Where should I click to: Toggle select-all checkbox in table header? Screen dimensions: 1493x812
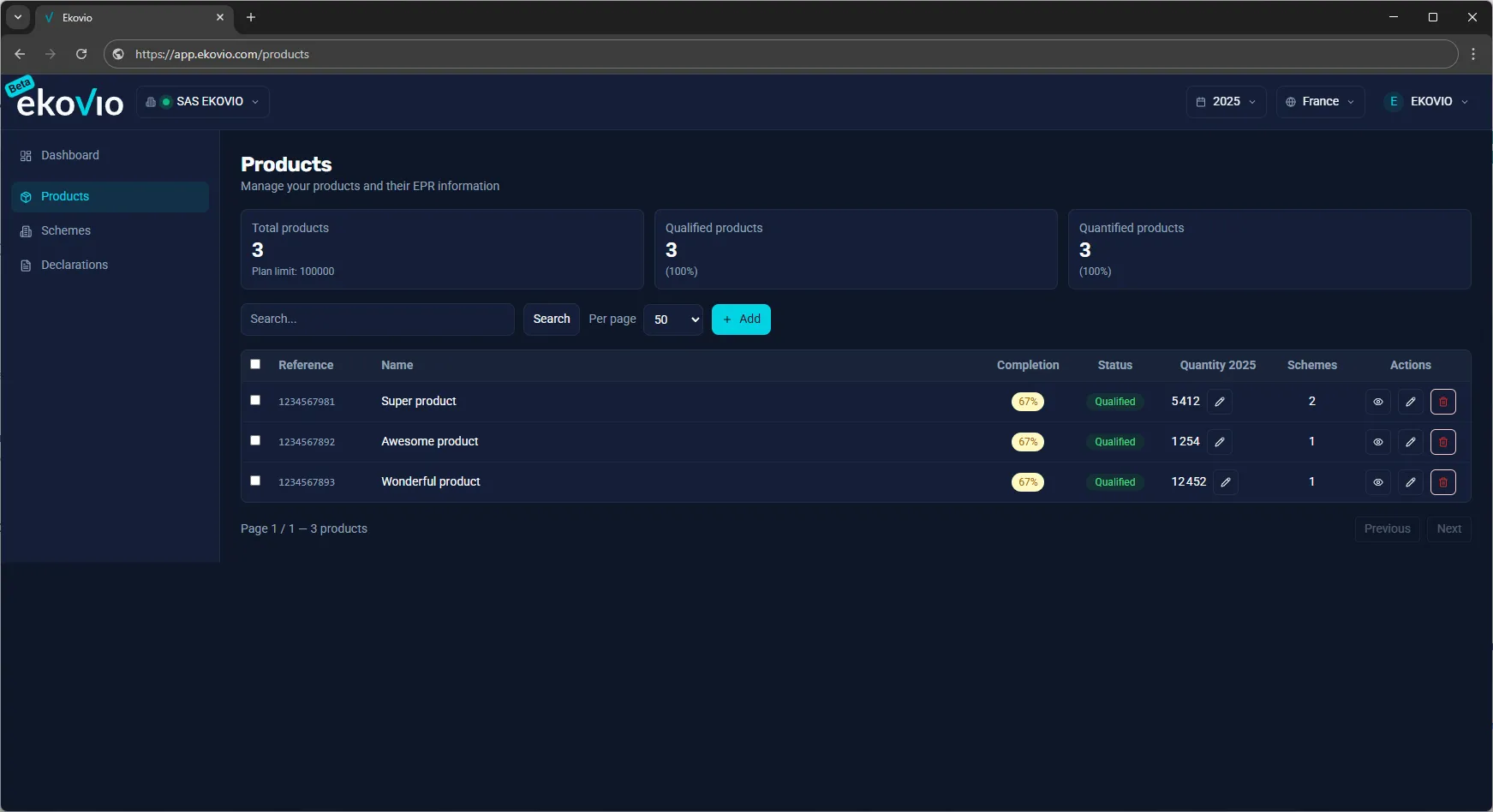255,364
